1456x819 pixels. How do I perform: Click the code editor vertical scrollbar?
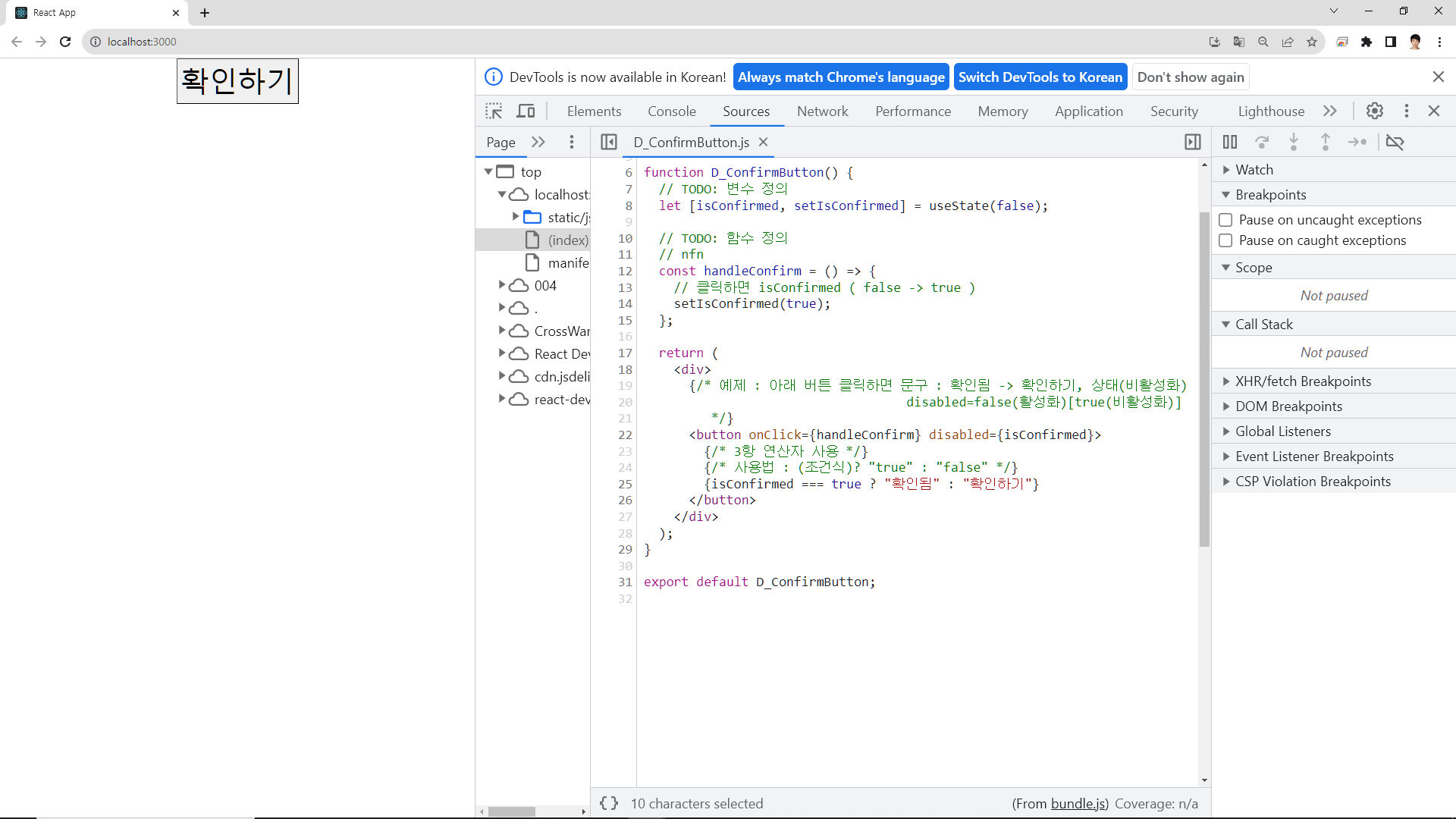1204,379
